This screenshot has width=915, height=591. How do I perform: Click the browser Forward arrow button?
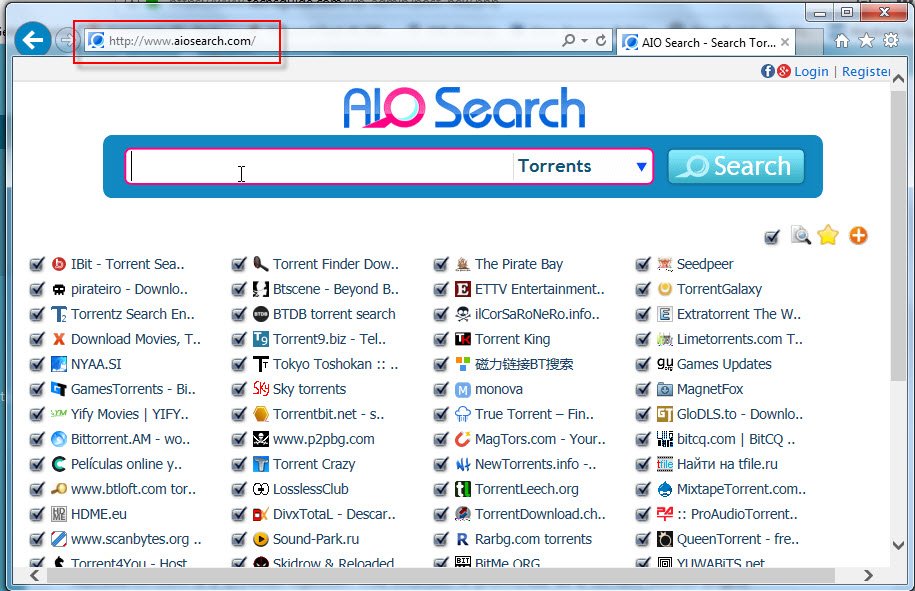(66, 40)
